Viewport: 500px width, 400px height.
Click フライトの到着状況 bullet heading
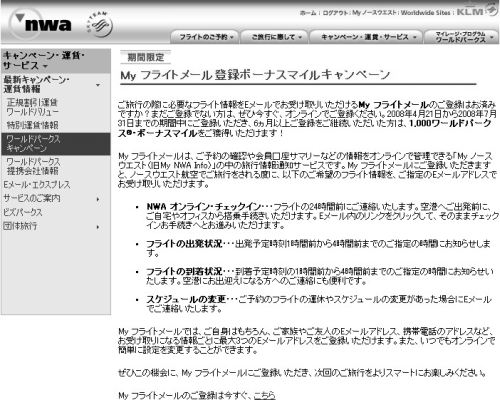[184, 272]
